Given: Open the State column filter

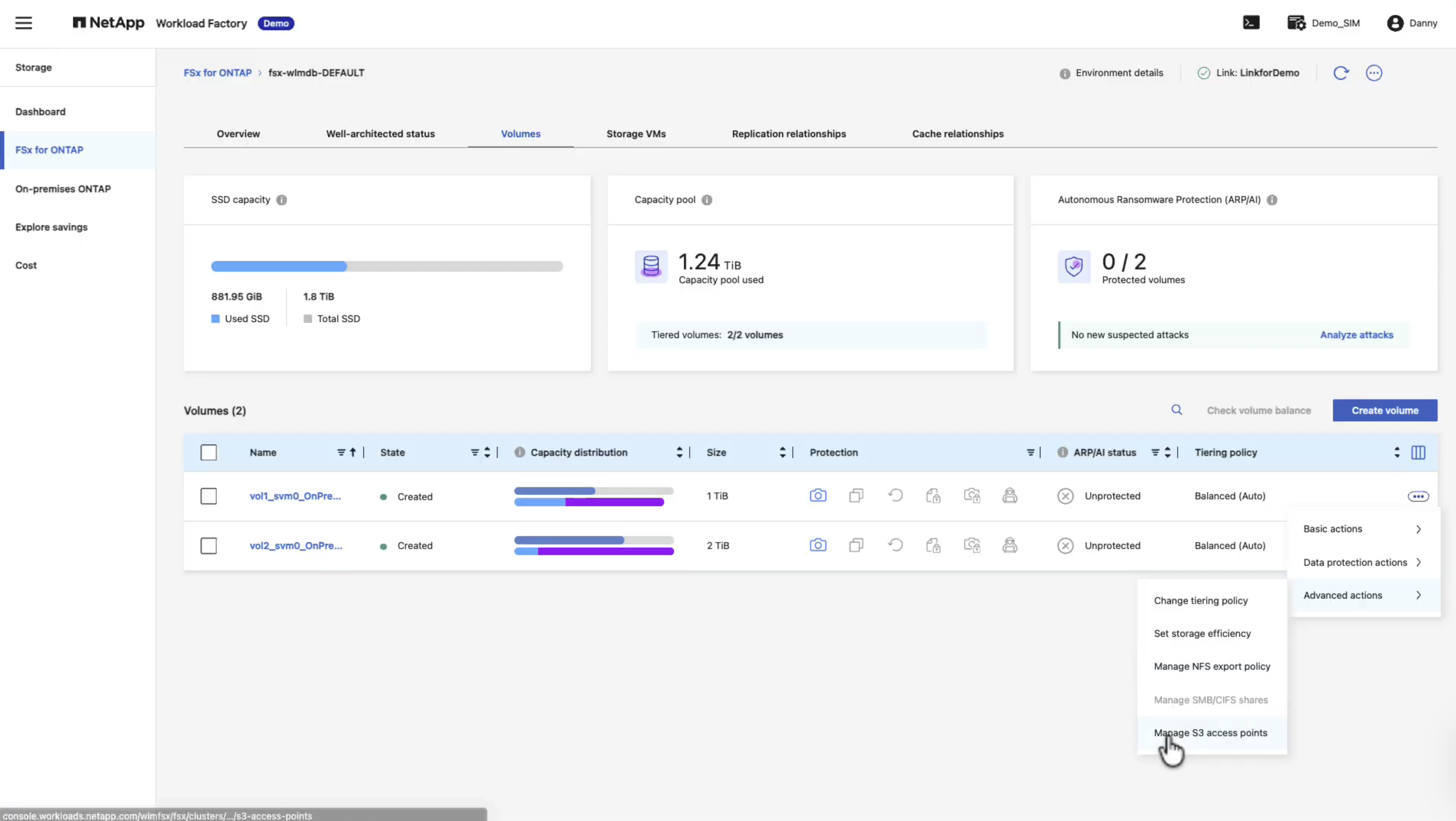Looking at the screenshot, I should point(474,452).
